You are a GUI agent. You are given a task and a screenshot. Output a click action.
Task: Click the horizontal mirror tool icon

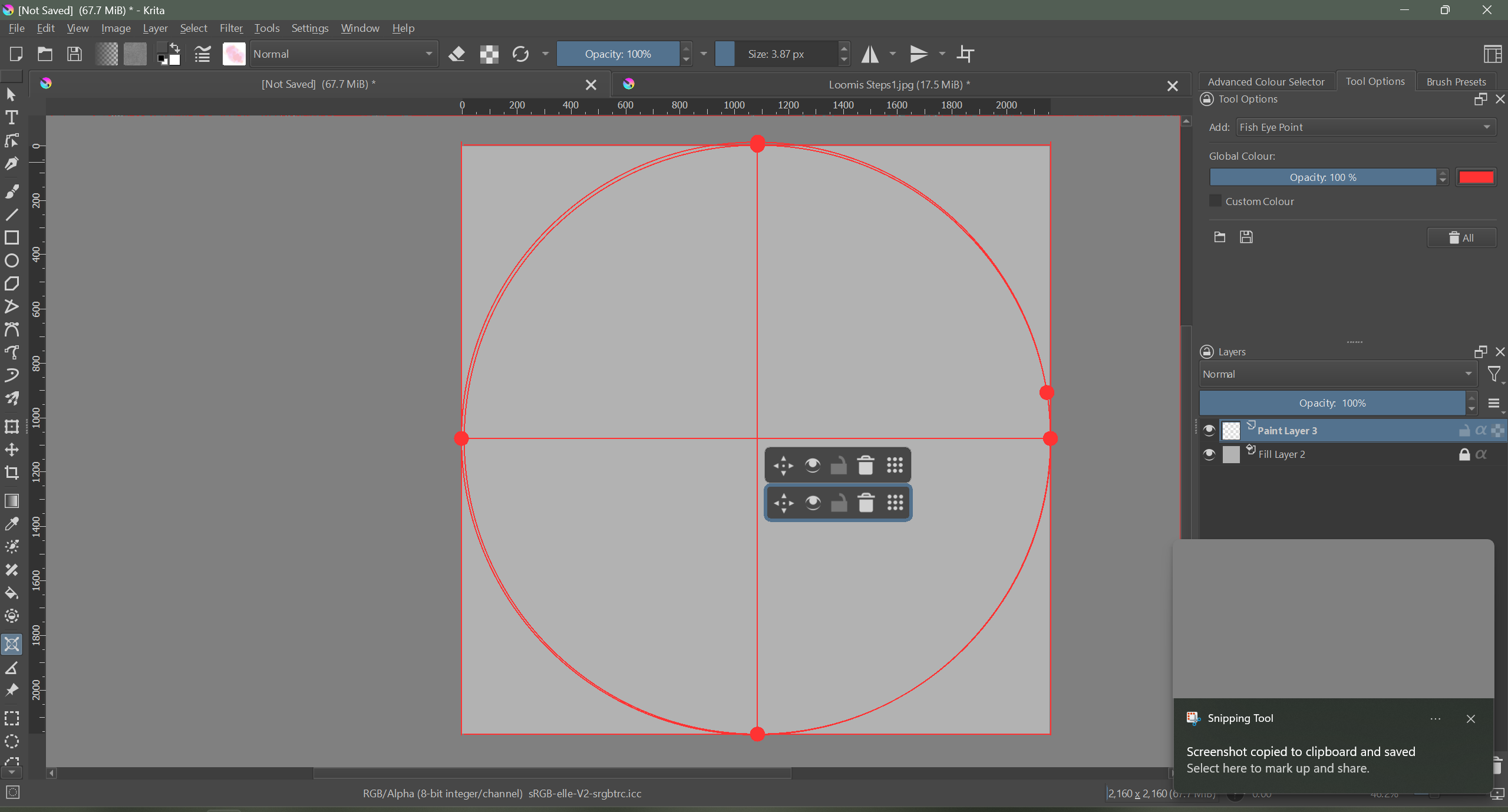pyautogui.click(x=870, y=54)
